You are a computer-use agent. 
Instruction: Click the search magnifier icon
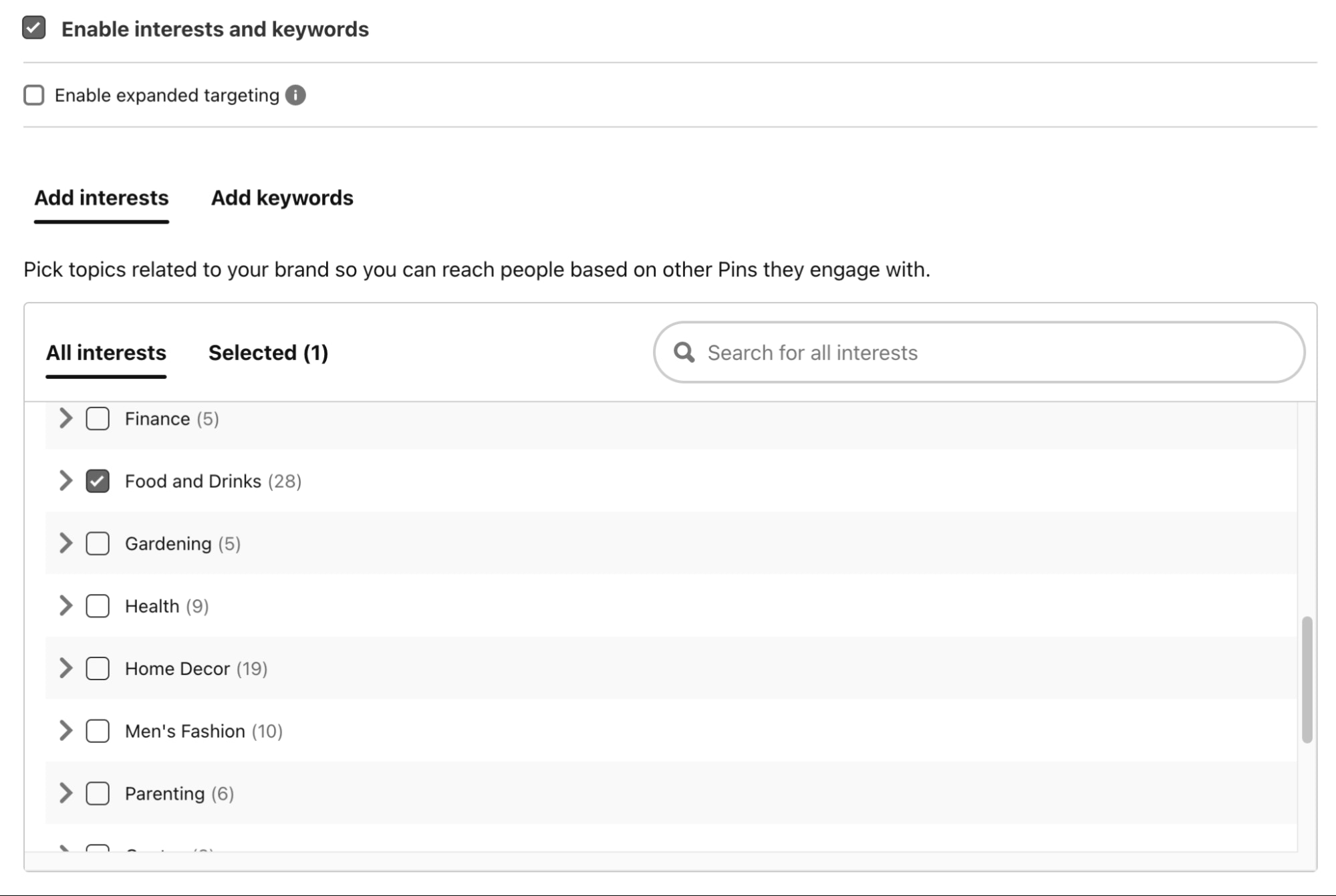pos(684,352)
